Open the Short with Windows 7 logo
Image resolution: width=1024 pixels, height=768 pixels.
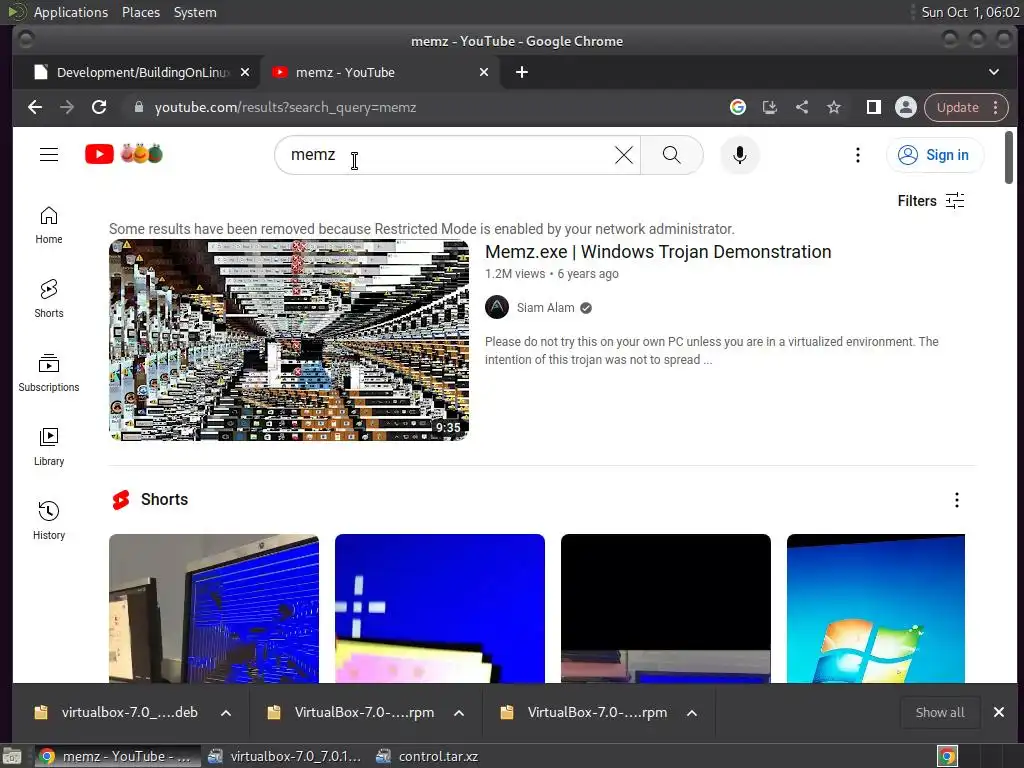(876, 609)
